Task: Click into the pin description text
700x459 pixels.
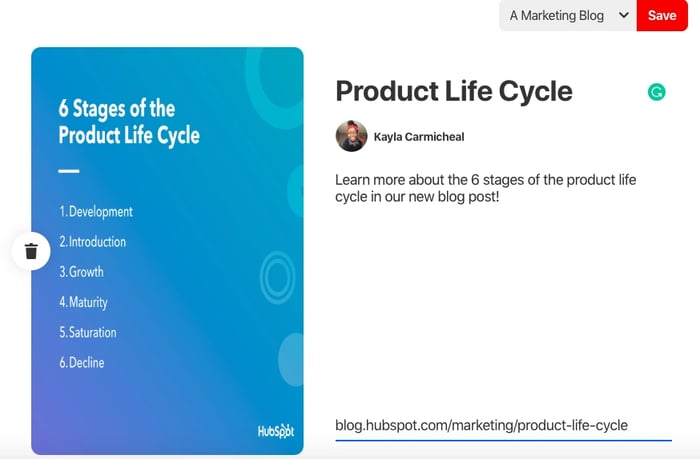Action: click(485, 188)
